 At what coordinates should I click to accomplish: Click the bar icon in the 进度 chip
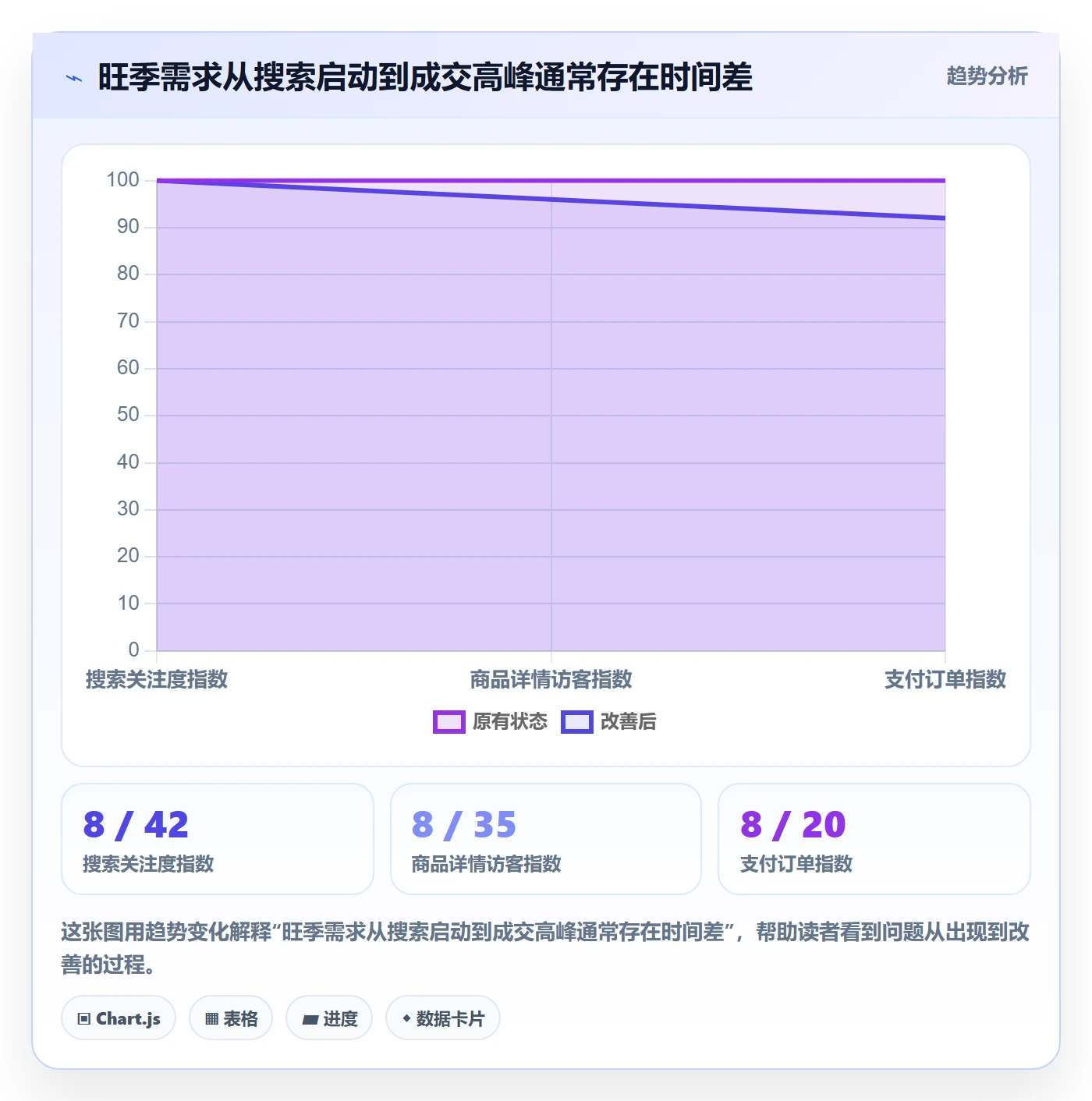(310, 1019)
